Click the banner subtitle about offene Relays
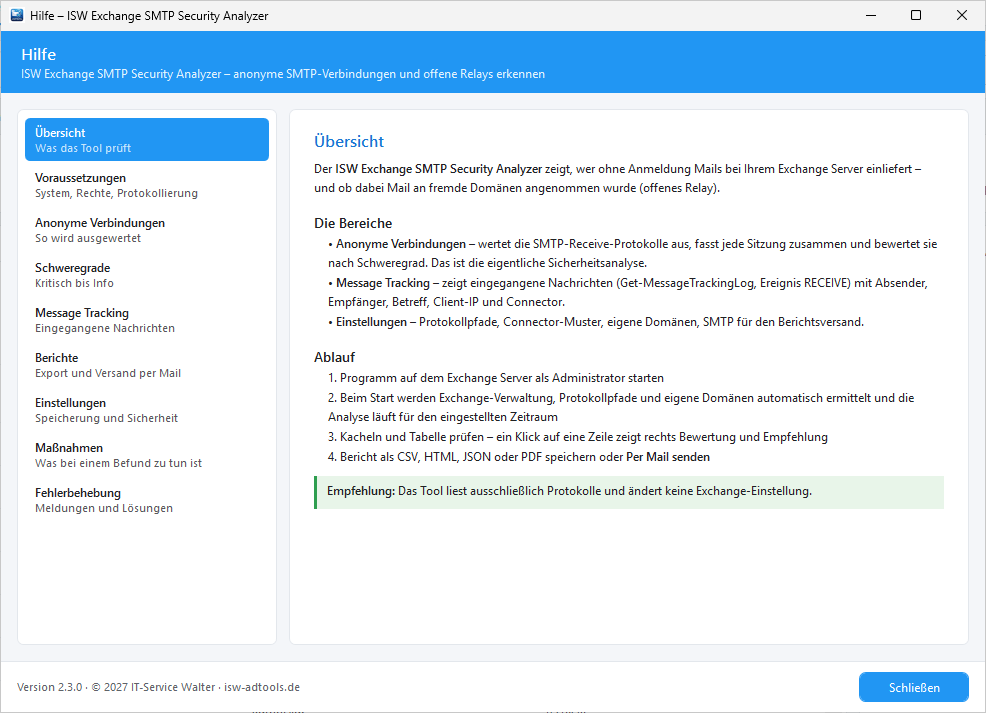Viewport: 986px width, 713px height. click(283, 74)
